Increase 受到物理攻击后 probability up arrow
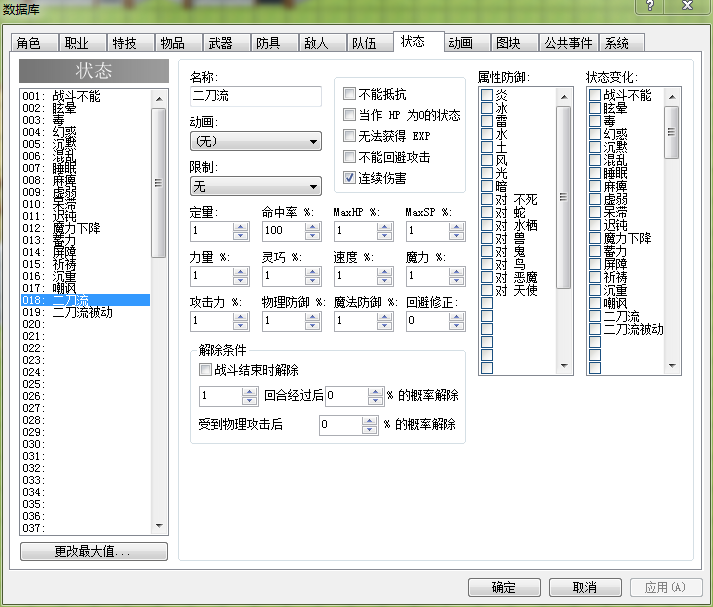This screenshot has height=607, width=713. (370, 421)
